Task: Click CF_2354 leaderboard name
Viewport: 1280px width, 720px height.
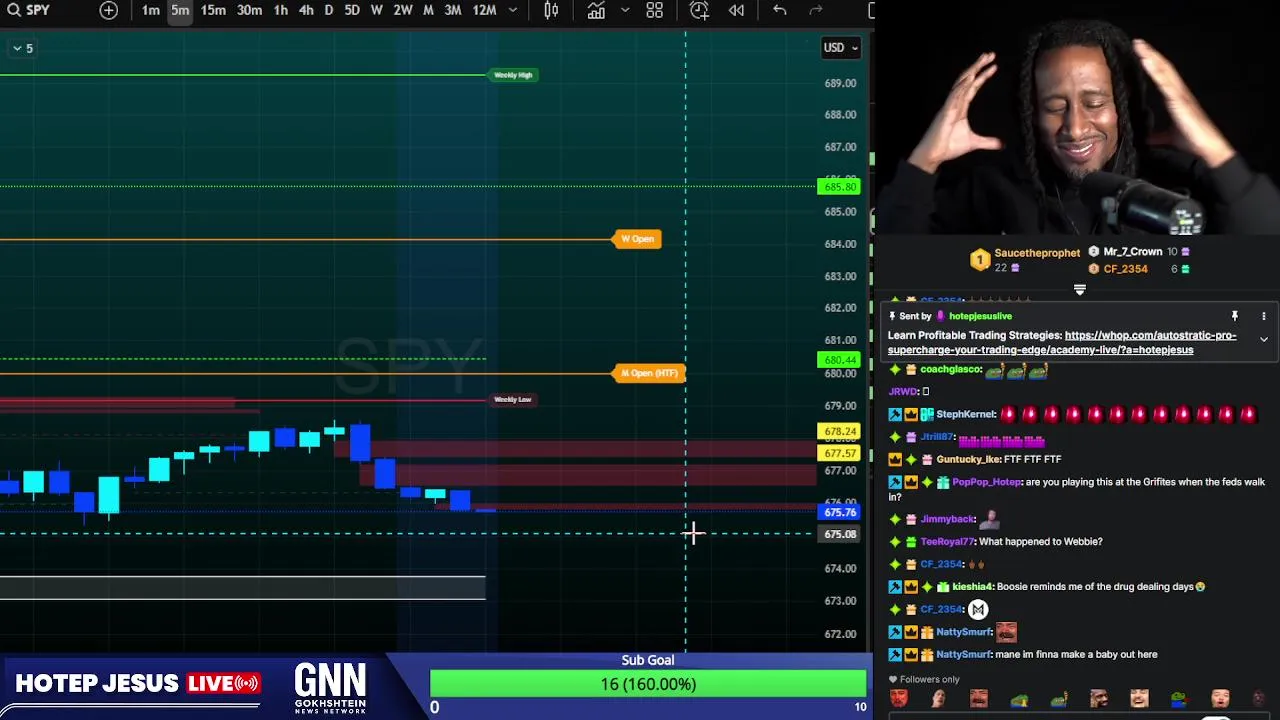Action: point(1125,269)
